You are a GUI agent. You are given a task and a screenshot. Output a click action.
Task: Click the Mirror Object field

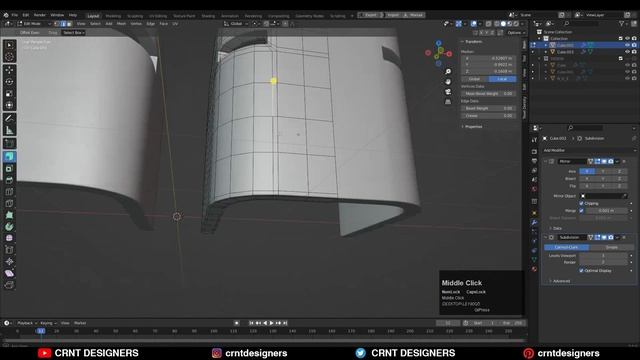pyautogui.click(x=603, y=196)
